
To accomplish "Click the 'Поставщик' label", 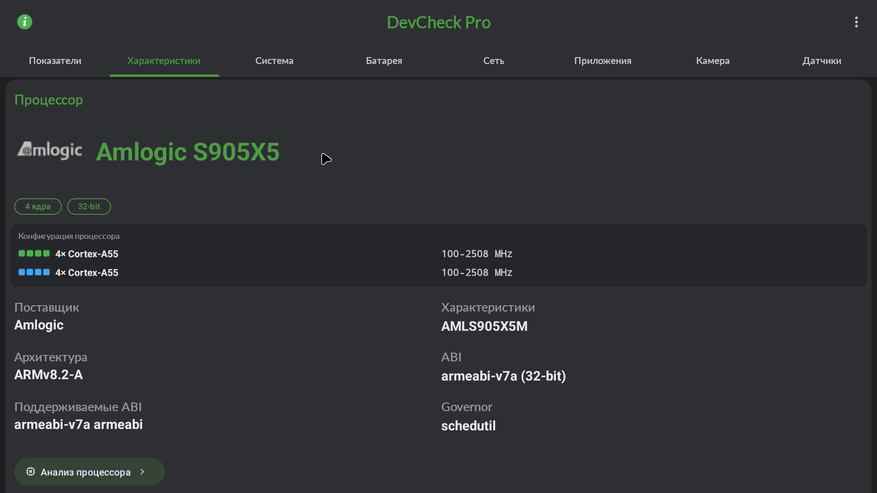I will click(46, 307).
